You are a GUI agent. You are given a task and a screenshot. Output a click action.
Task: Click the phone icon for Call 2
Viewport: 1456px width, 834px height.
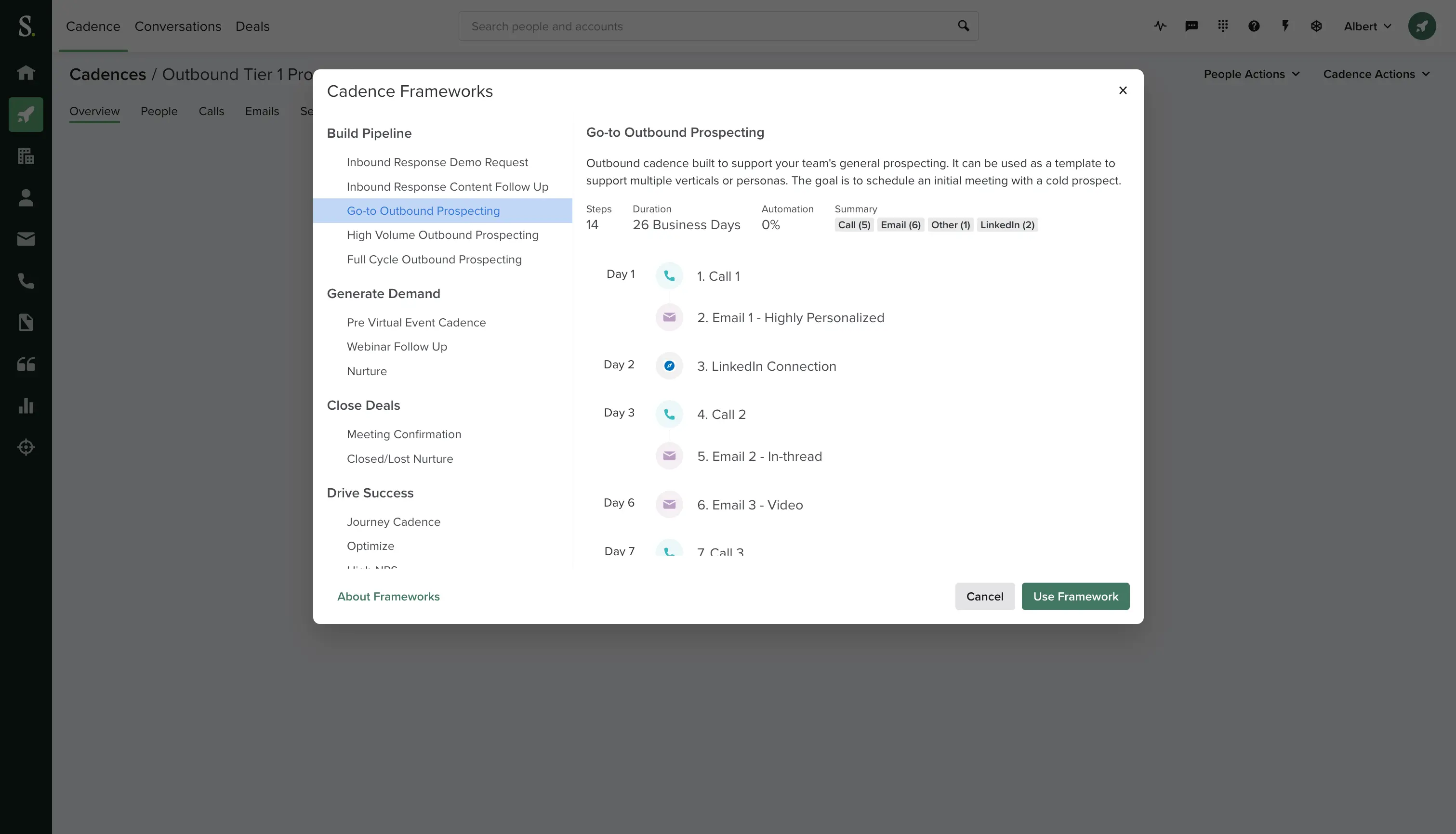[x=669, y=414]
